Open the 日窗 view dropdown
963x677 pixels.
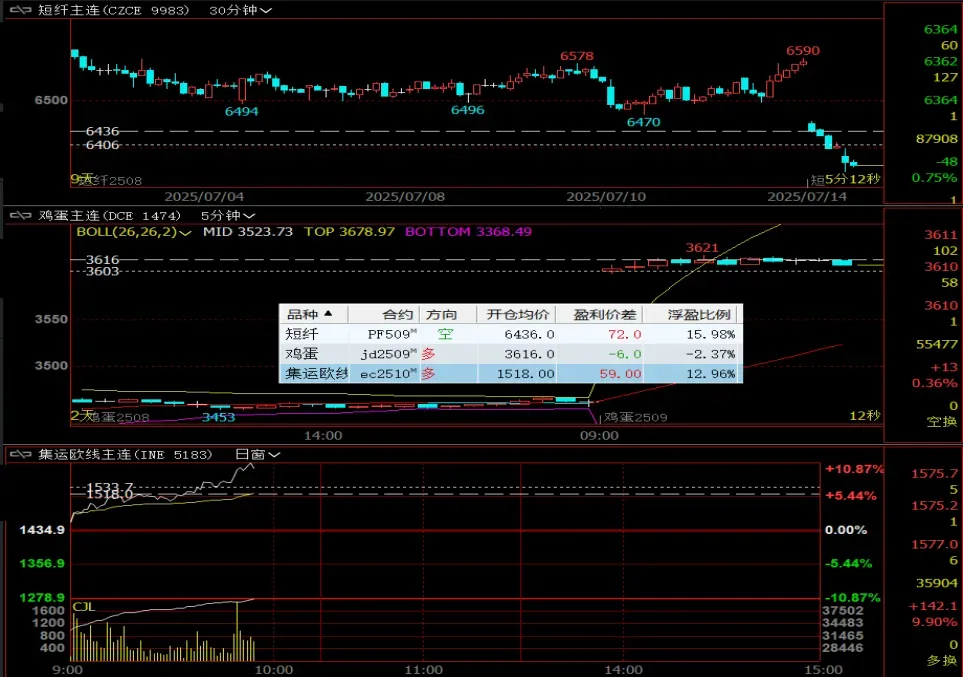[x=258, y=455]
